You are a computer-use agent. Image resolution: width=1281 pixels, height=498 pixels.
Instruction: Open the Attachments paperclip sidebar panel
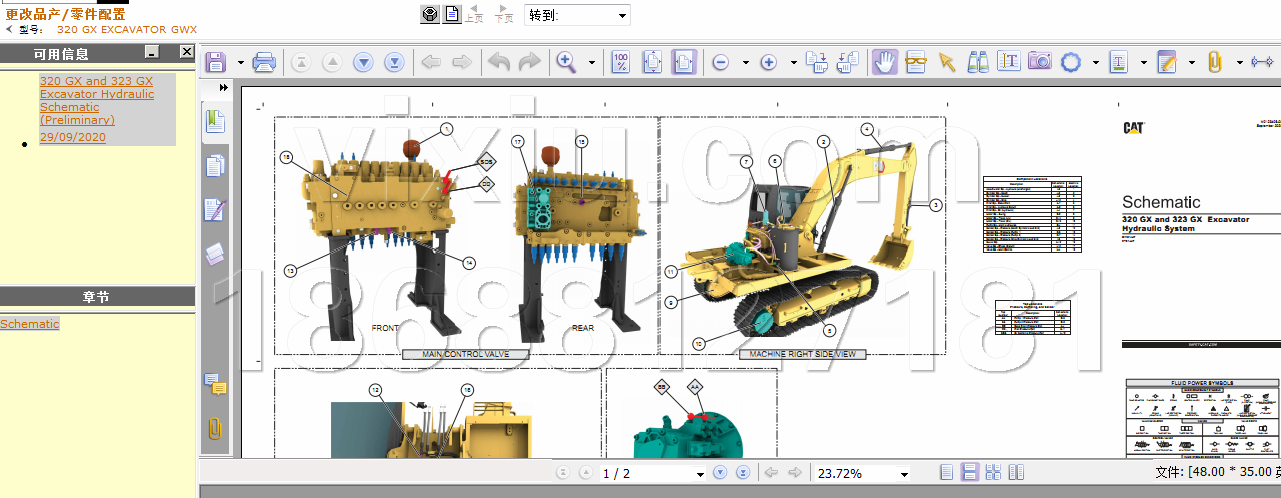tap(215, 428)
